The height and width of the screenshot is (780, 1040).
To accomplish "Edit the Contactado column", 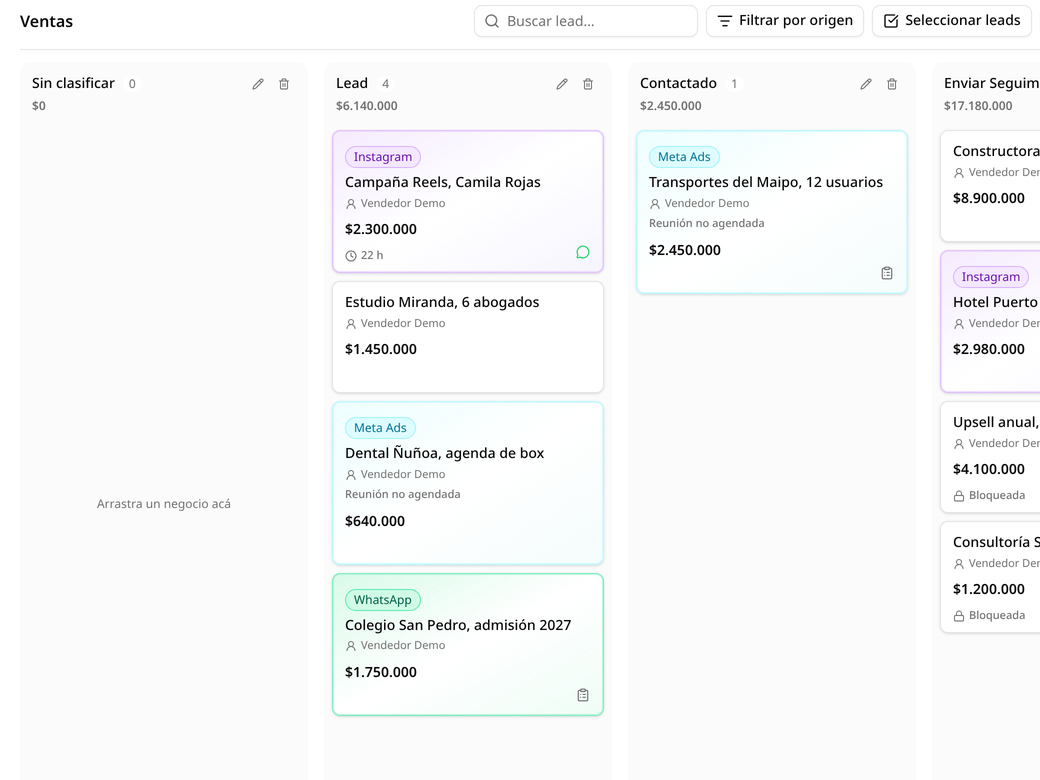I will tap(866, 84).
